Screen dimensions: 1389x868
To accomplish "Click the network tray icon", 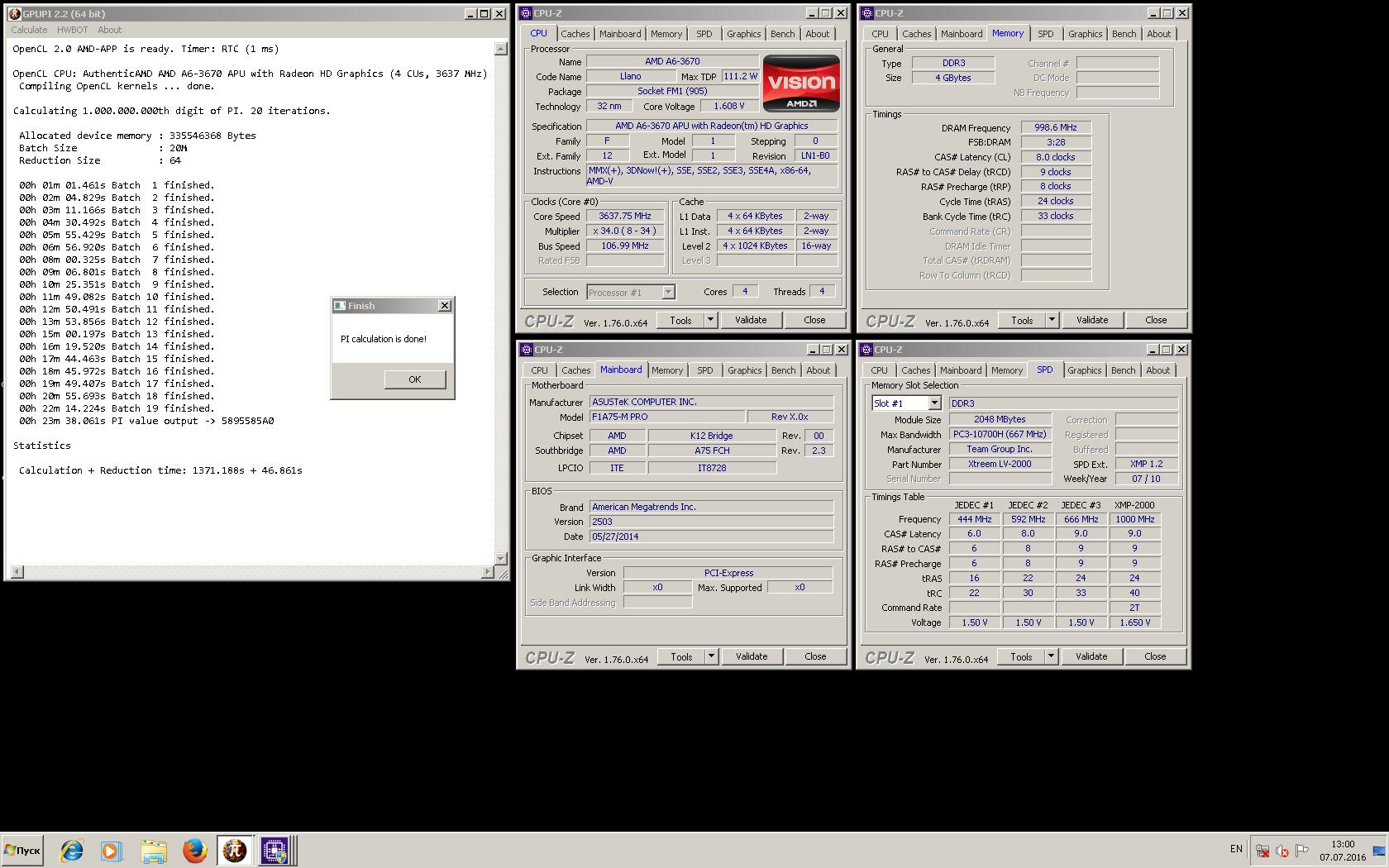I will (x=1263, y=851).
